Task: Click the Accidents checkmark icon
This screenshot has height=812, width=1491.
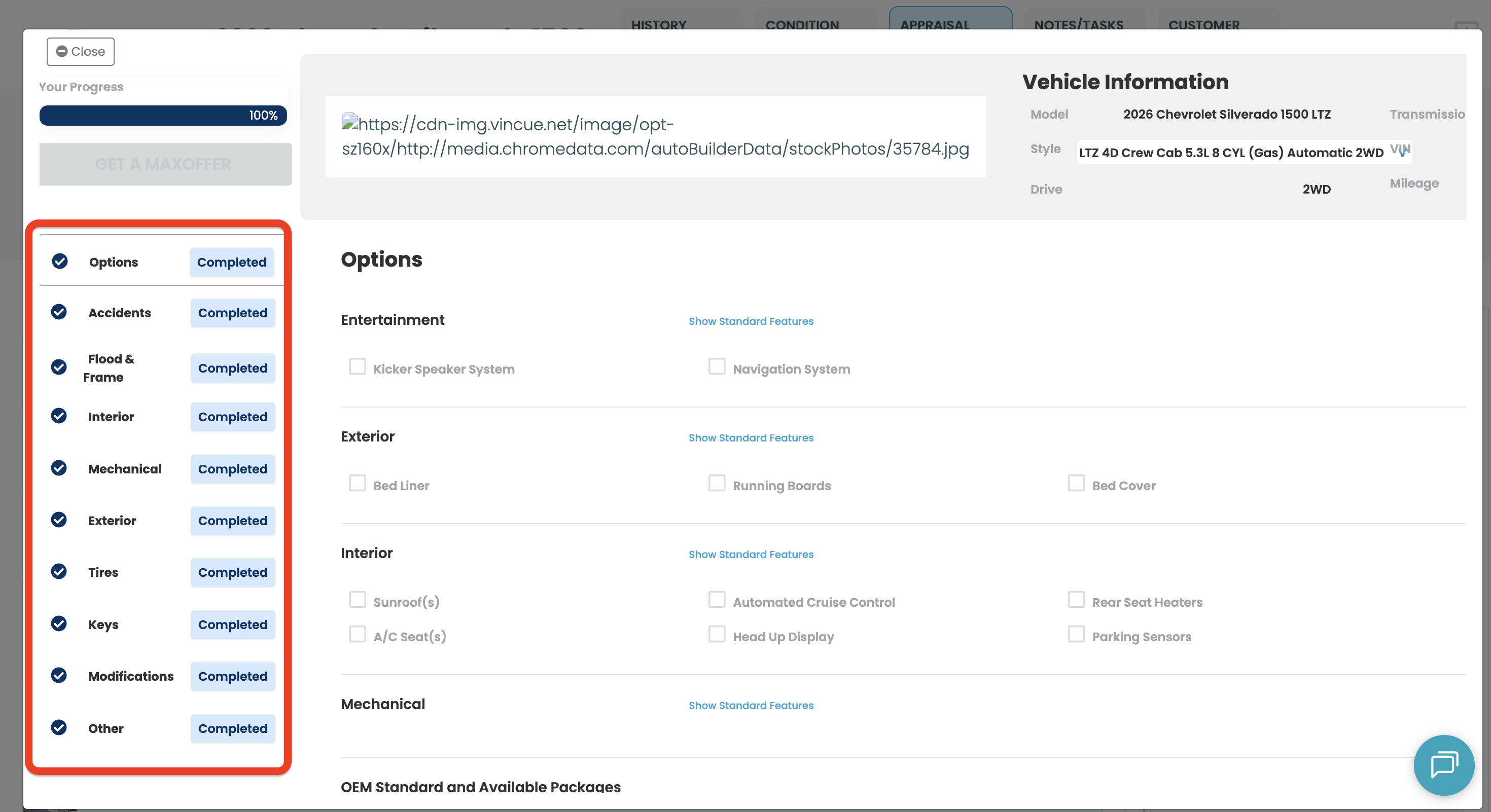Action: [59, 312]
